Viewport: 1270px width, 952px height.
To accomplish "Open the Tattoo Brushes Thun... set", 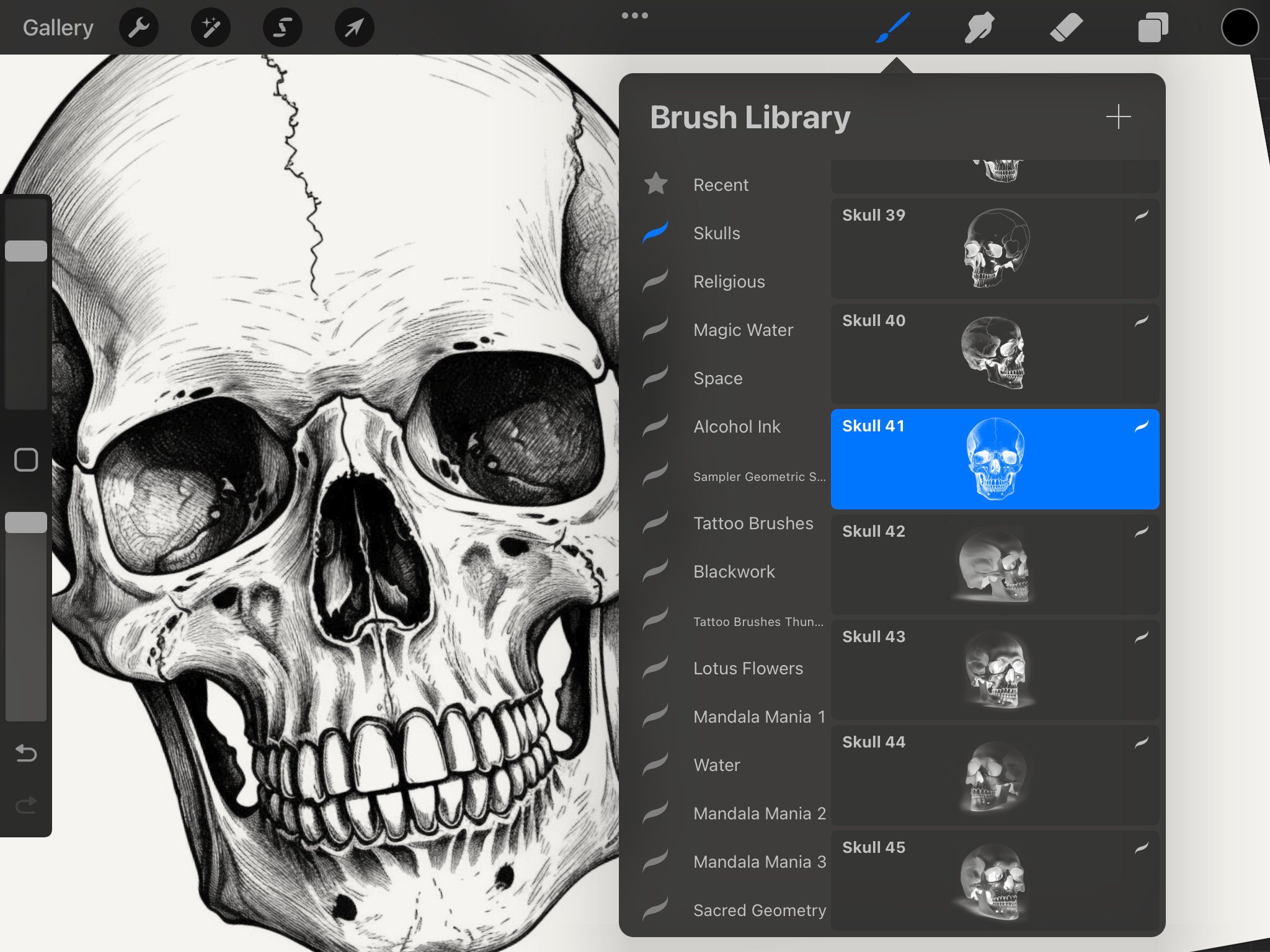I will coord(758,622).
